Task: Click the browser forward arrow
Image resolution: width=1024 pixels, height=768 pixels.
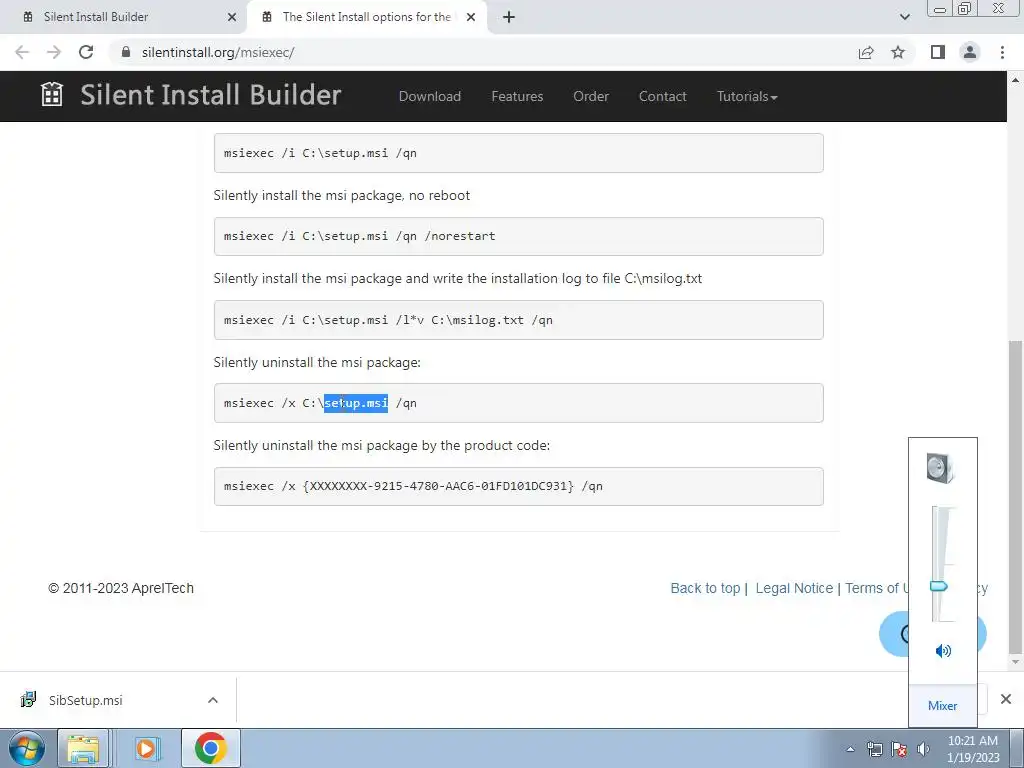Action: pos(54,52)
